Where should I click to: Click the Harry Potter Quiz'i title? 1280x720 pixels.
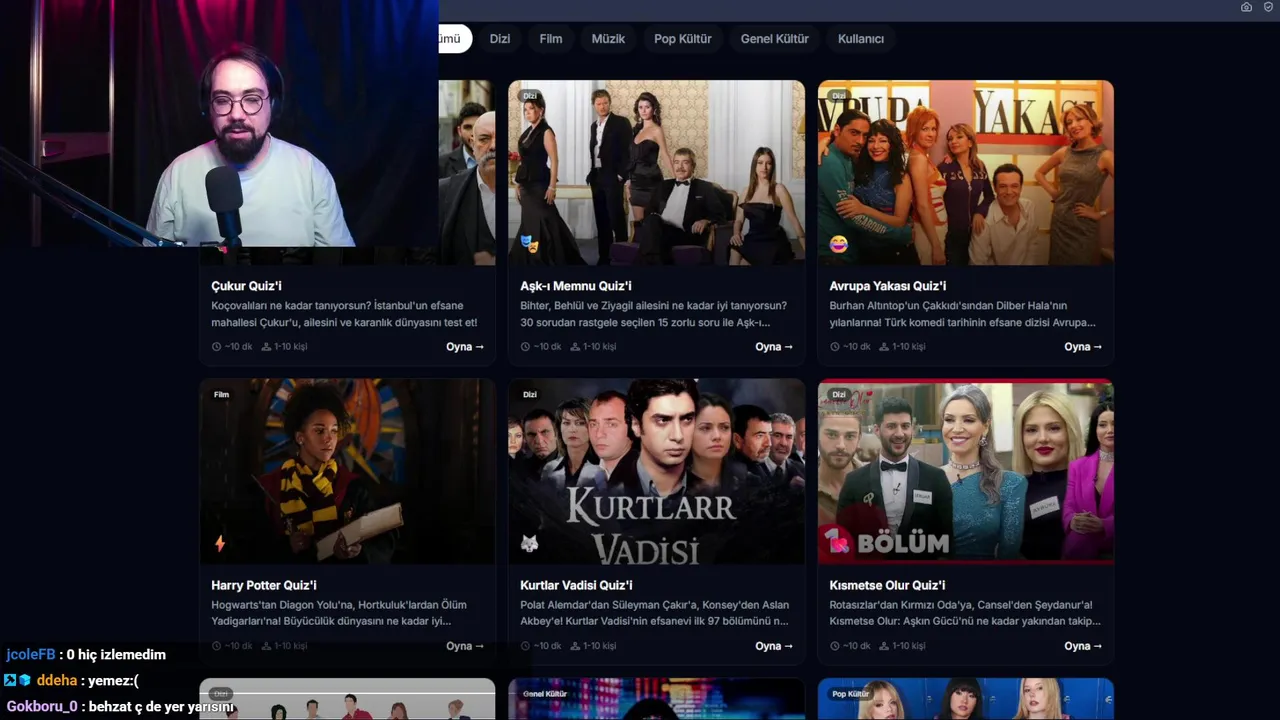264,585
